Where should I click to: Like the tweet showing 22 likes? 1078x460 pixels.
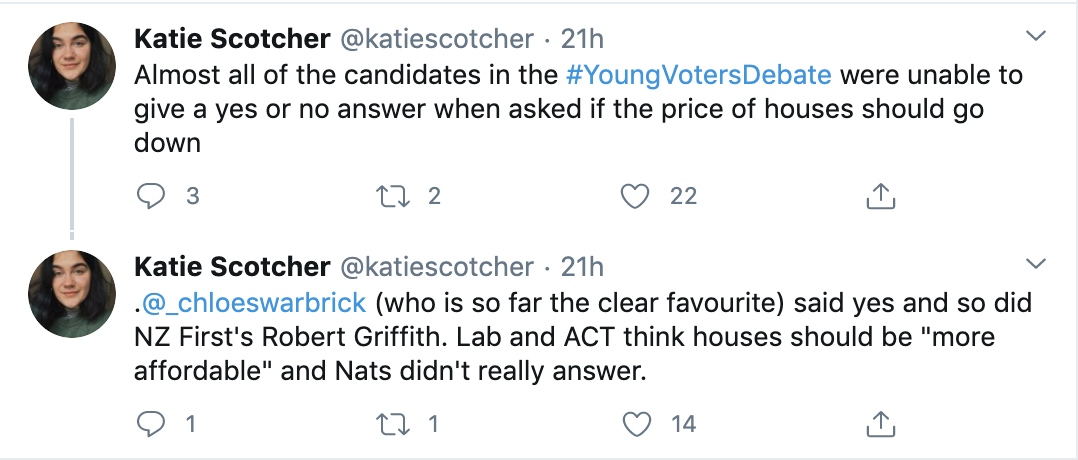pos(635,197)
